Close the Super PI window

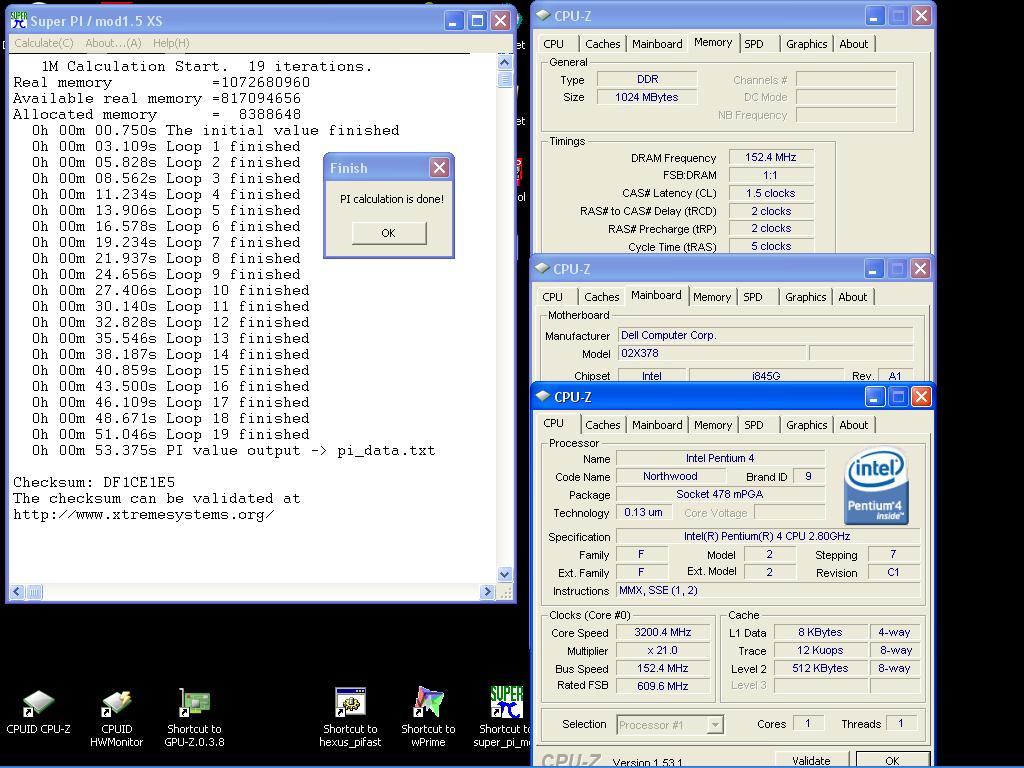pos(501,20)
